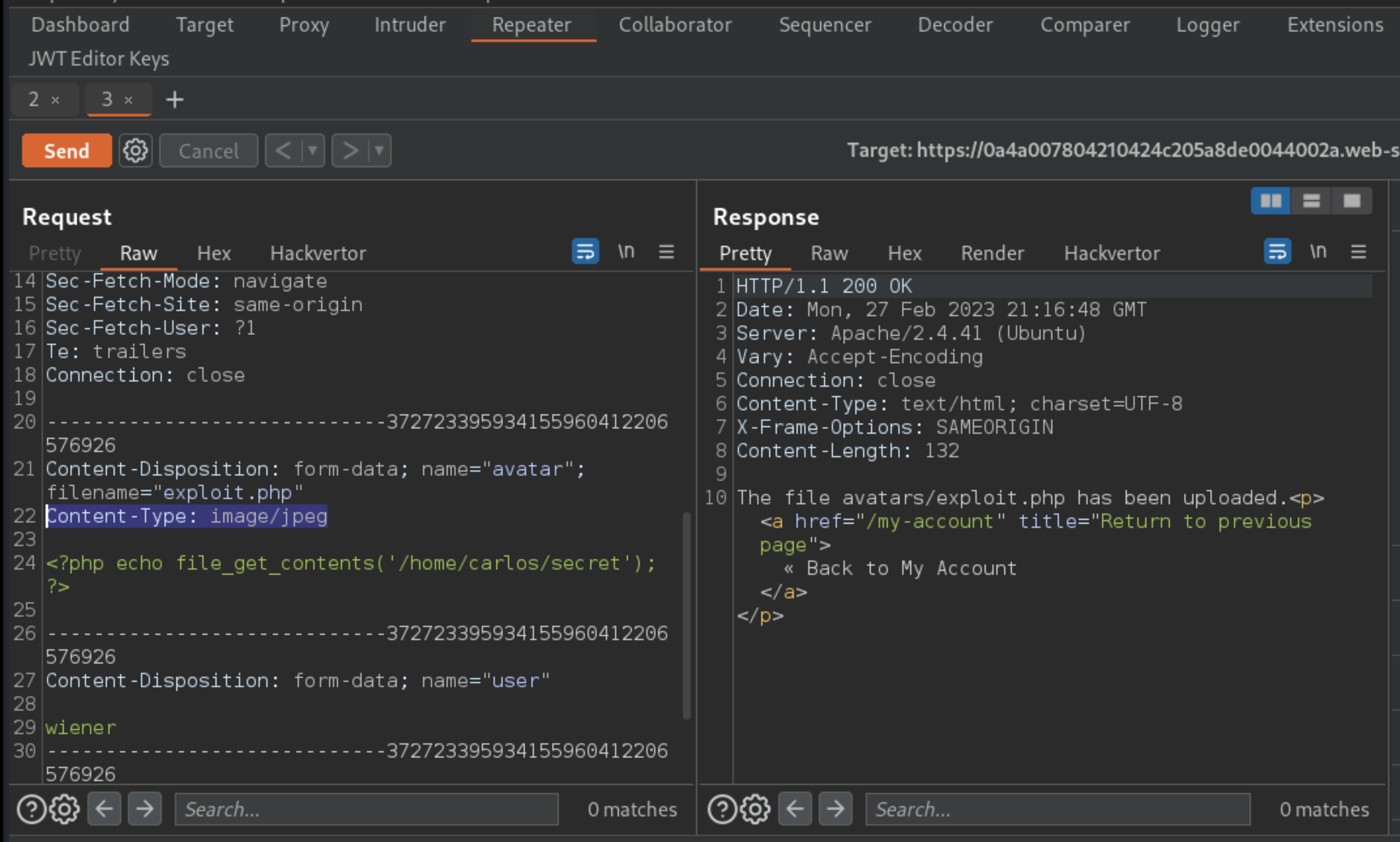This screenshot has width=1400, height=842.
Task: Switch Request view to Pretty
Action: tap(55, 253)
